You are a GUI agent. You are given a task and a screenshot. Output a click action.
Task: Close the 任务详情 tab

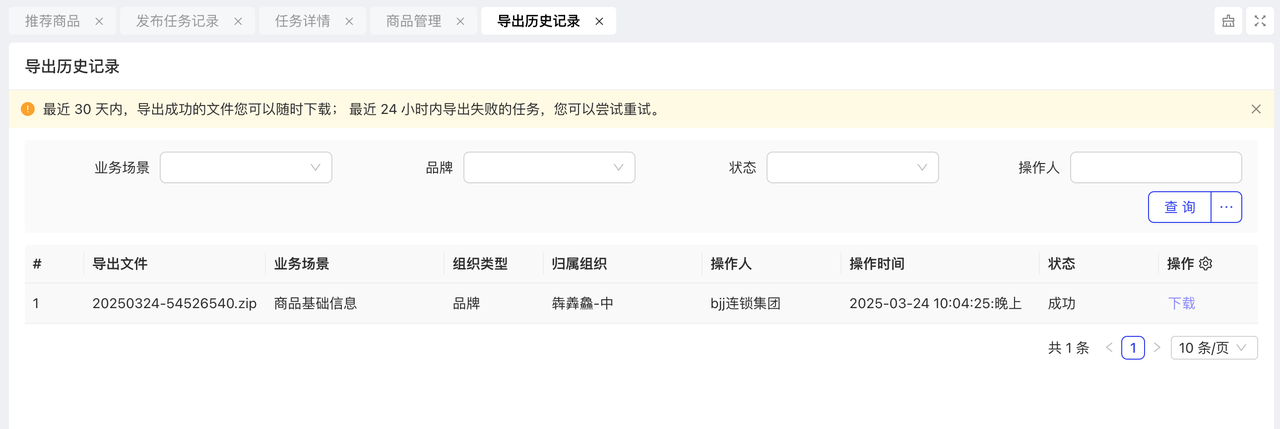[348, 21]
